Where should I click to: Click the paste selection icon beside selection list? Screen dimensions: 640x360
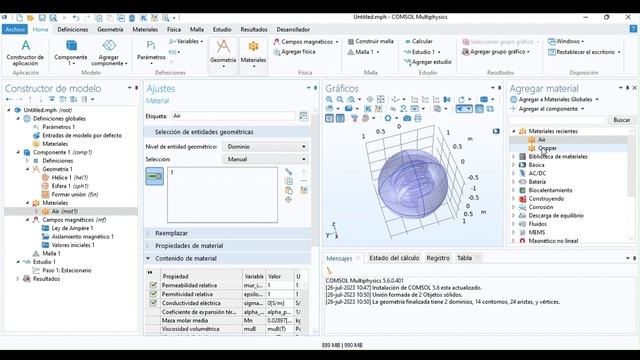point(289,190)
